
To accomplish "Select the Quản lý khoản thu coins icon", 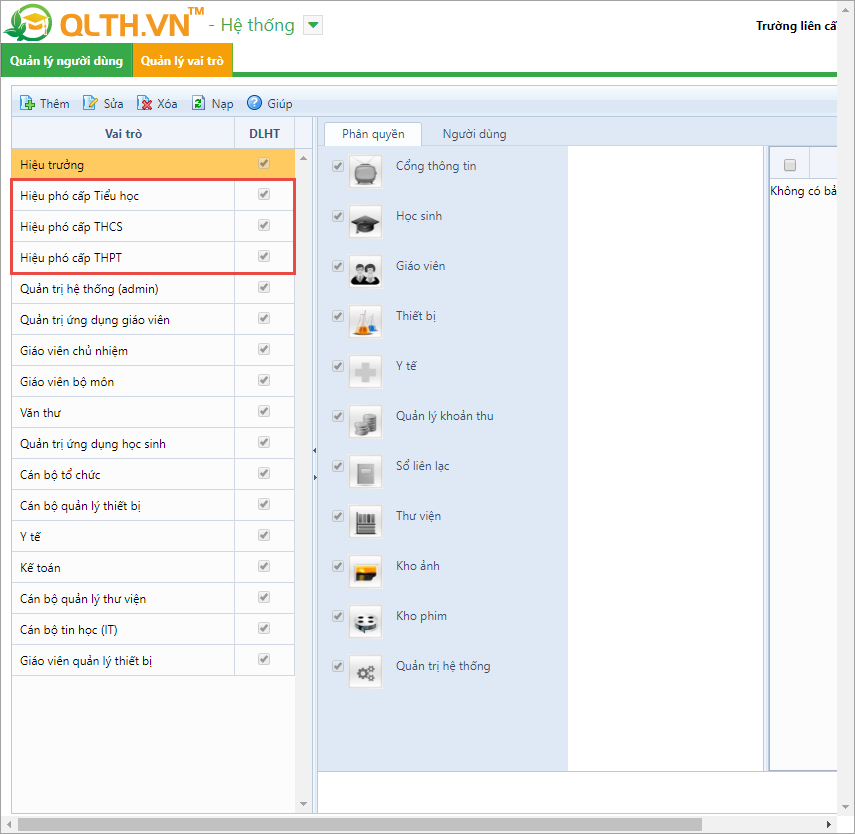I will click(x=365, y=422).
